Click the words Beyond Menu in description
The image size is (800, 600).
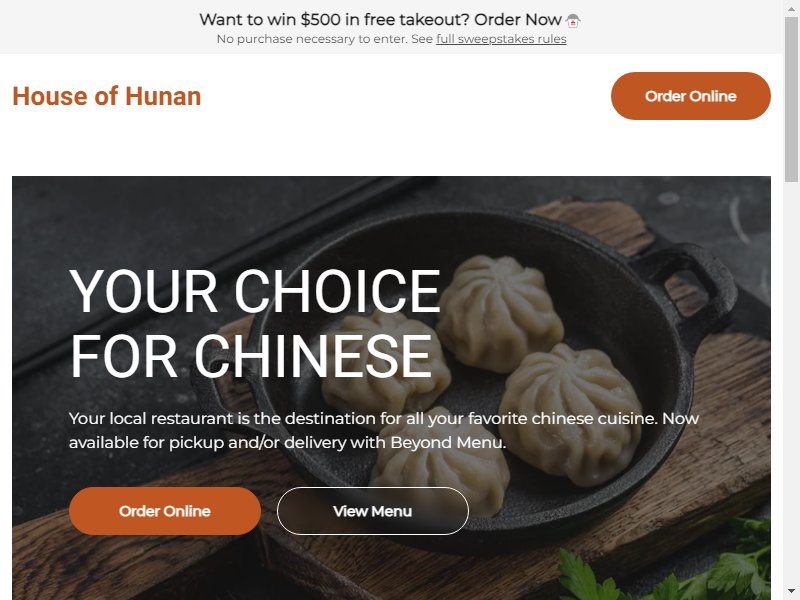(447, 442)
